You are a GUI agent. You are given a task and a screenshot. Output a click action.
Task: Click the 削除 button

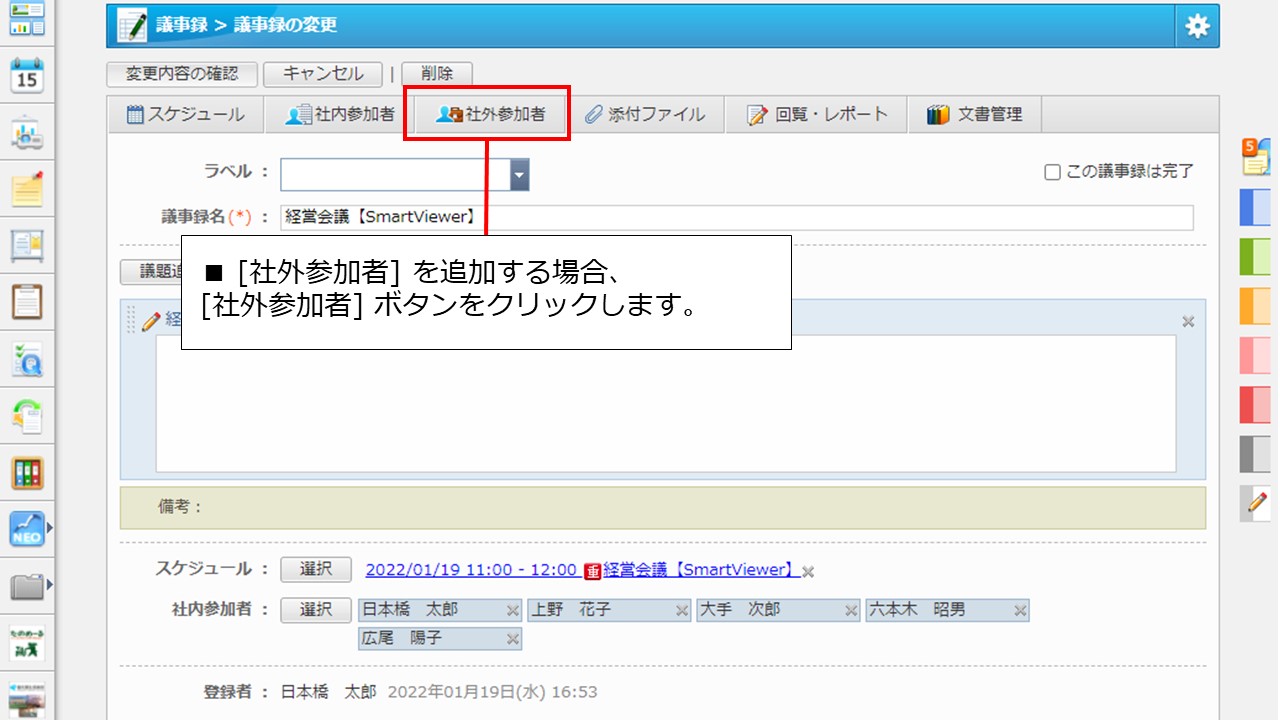tap(437, 73)
